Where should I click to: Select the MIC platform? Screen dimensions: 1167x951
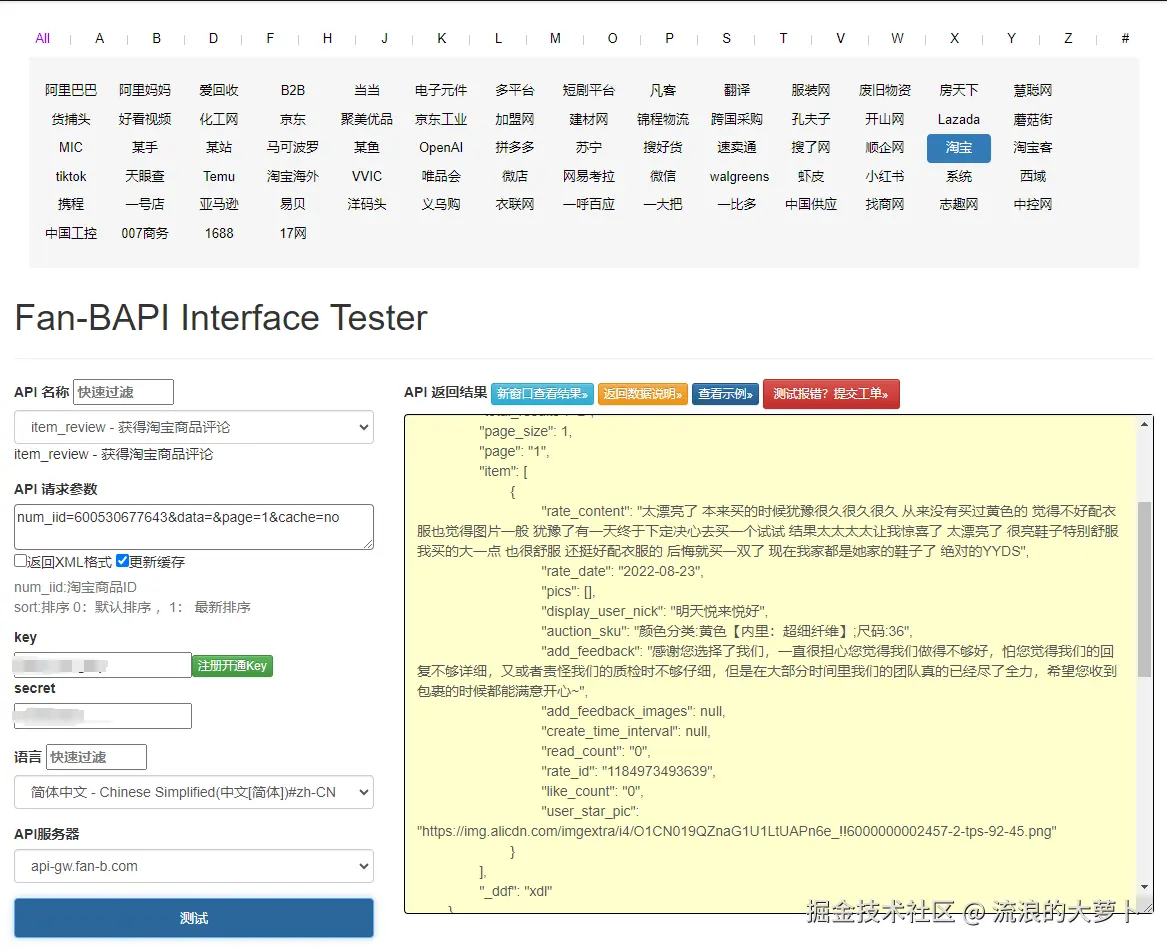(x=71, y=147)
